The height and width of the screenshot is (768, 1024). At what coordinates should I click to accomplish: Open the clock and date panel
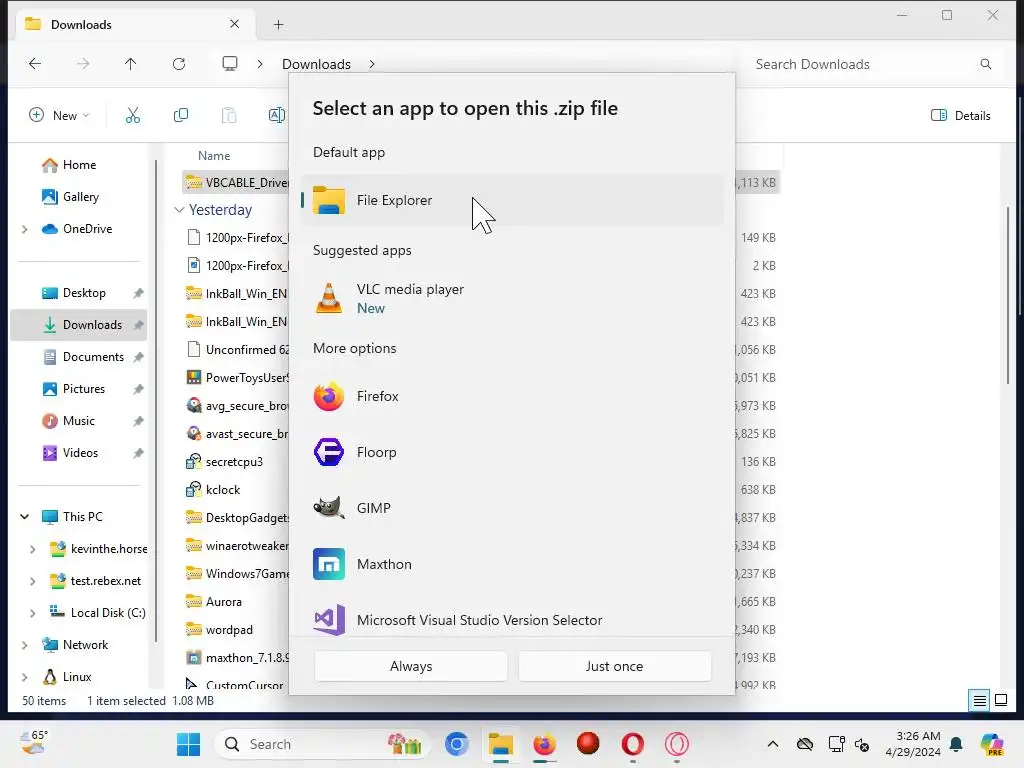tap(913, 744)
